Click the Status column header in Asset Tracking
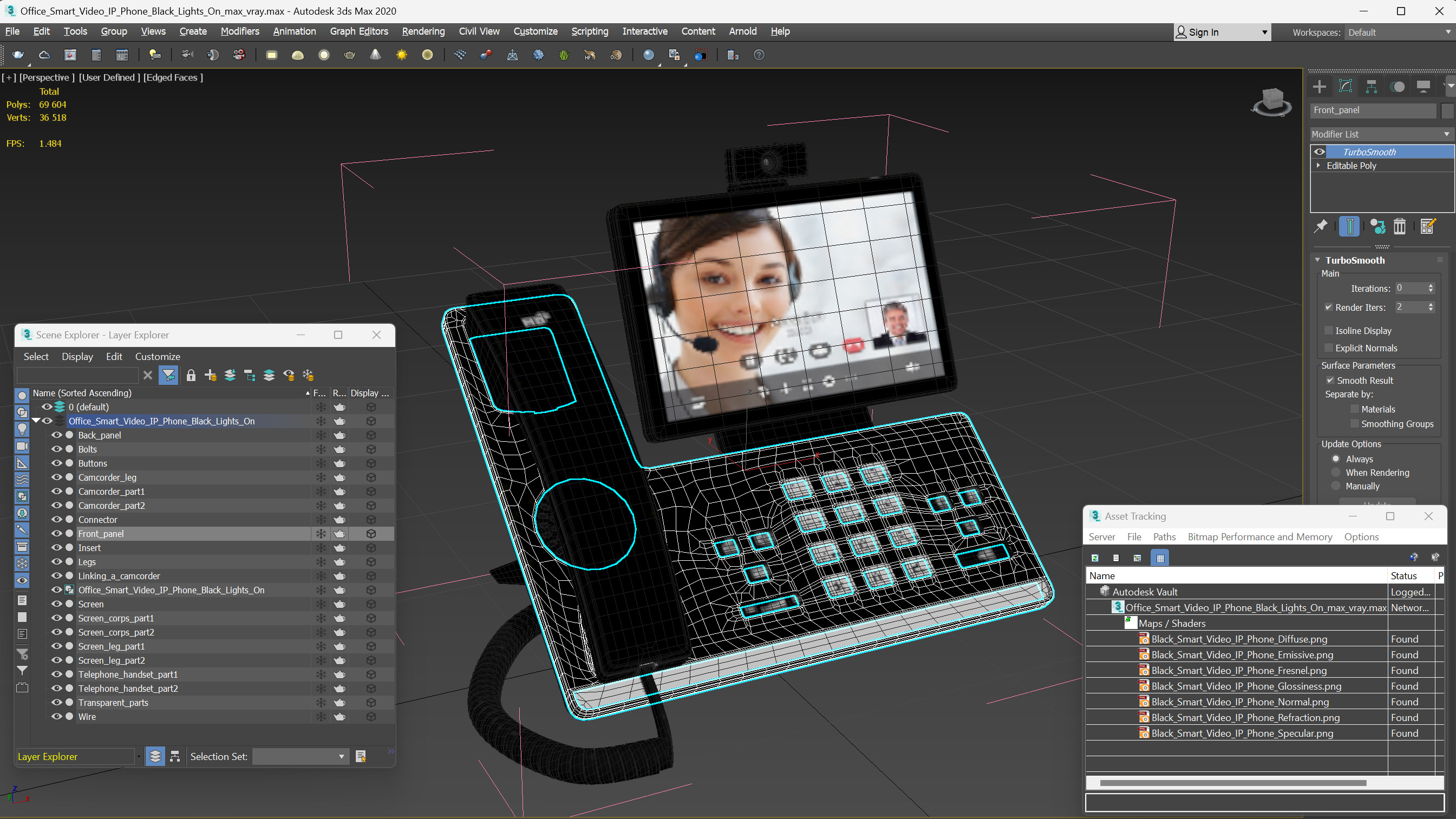 click(1412, 575)
